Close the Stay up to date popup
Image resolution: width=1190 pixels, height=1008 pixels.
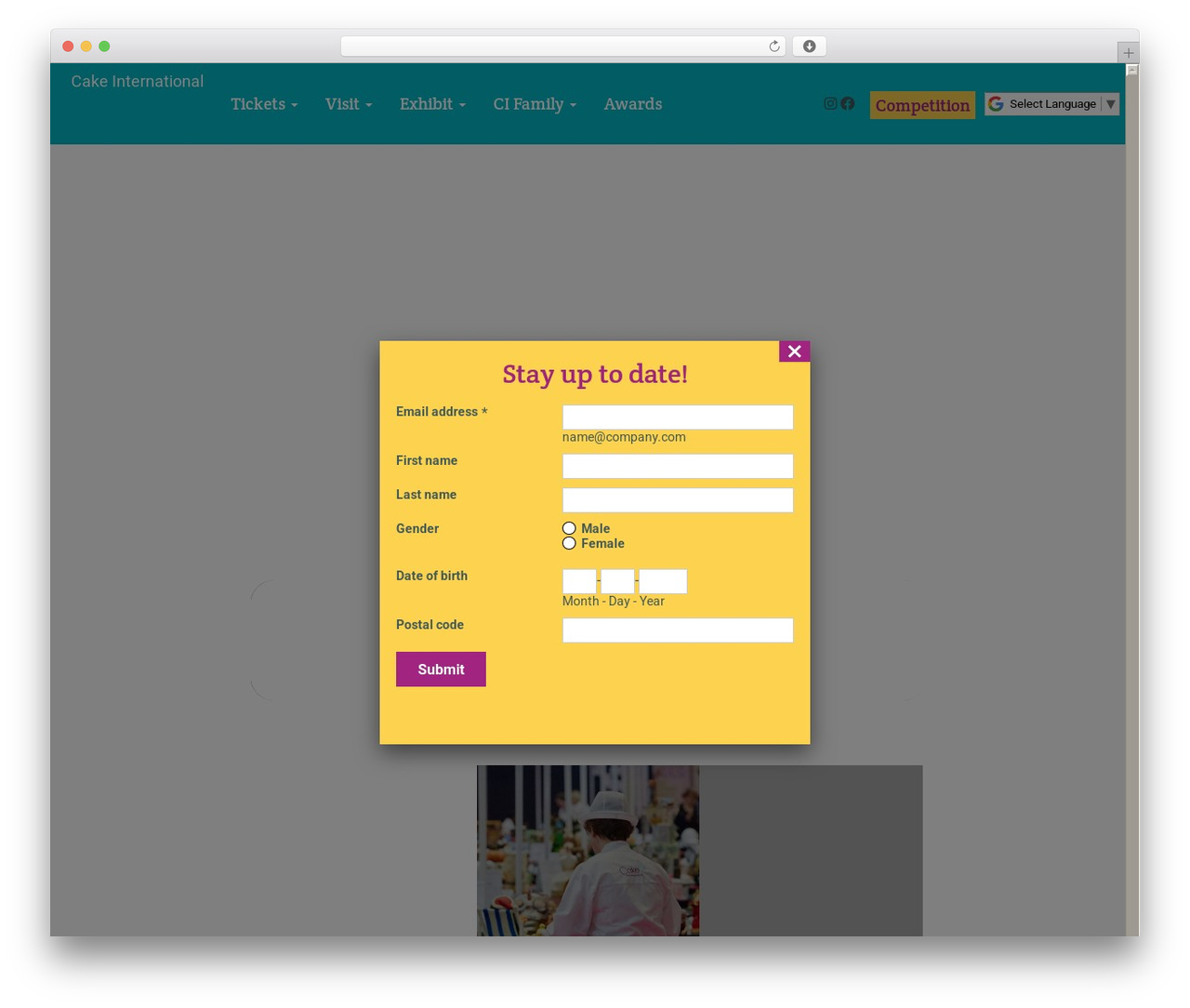coord(794,351)
